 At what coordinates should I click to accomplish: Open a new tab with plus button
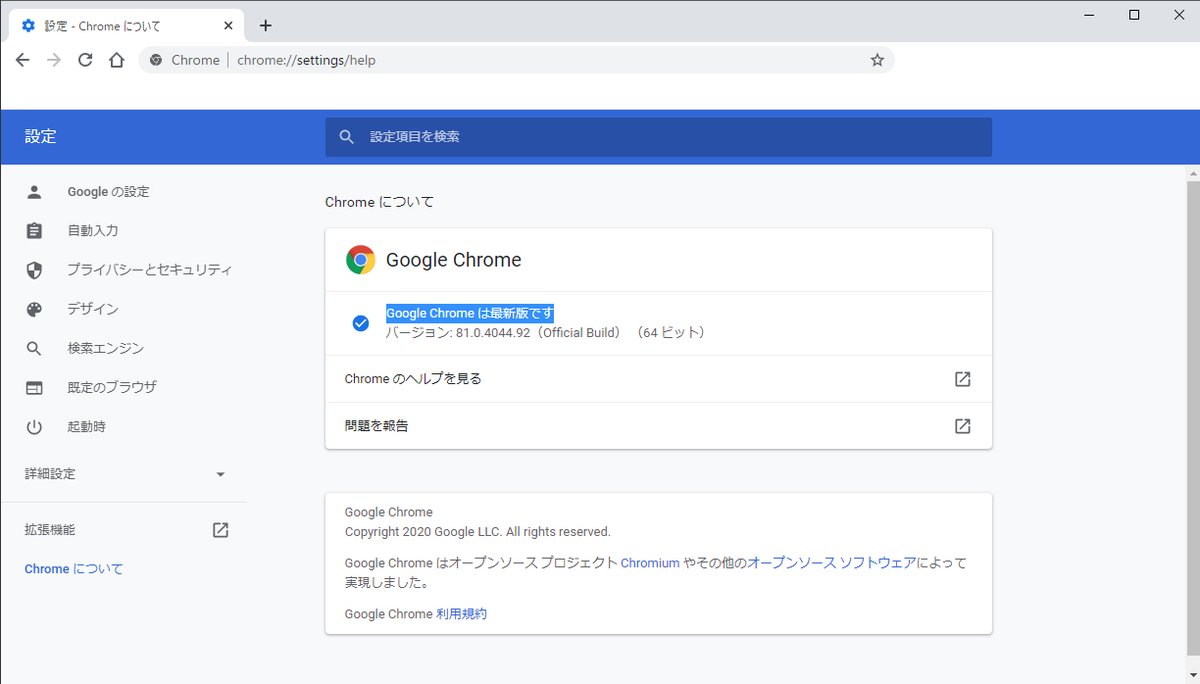[265, 25]
